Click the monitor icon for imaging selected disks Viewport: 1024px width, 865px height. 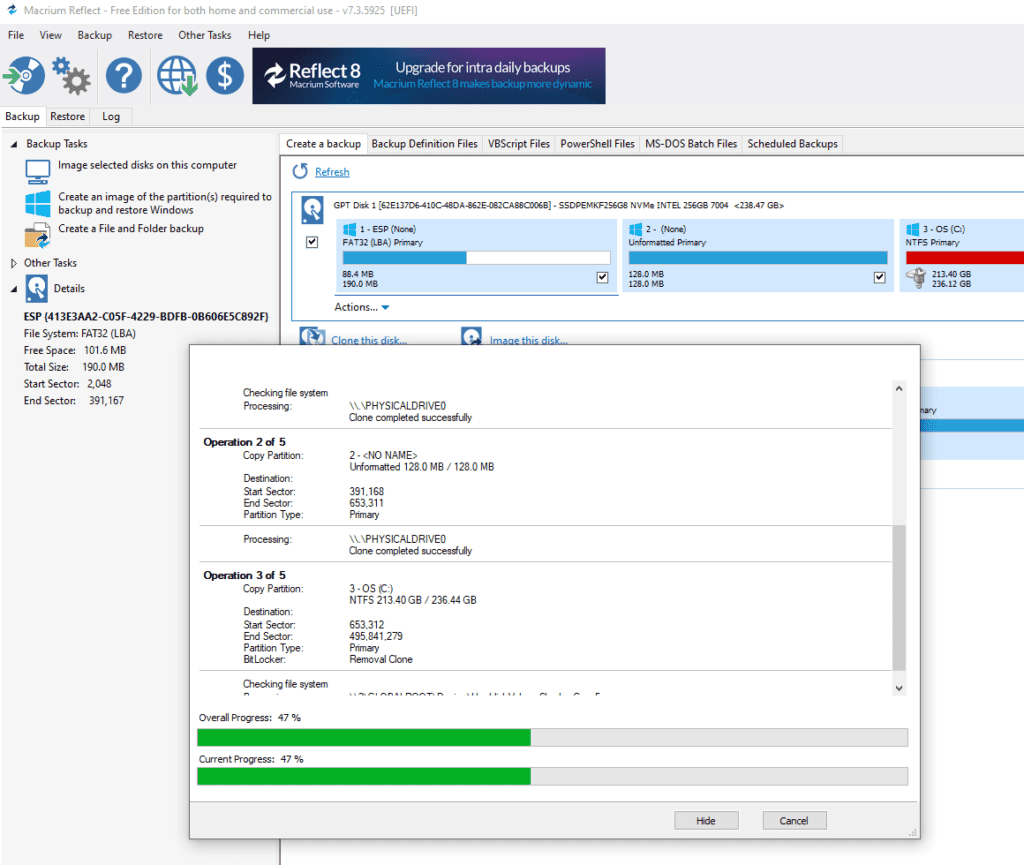(x=37, y=172)
